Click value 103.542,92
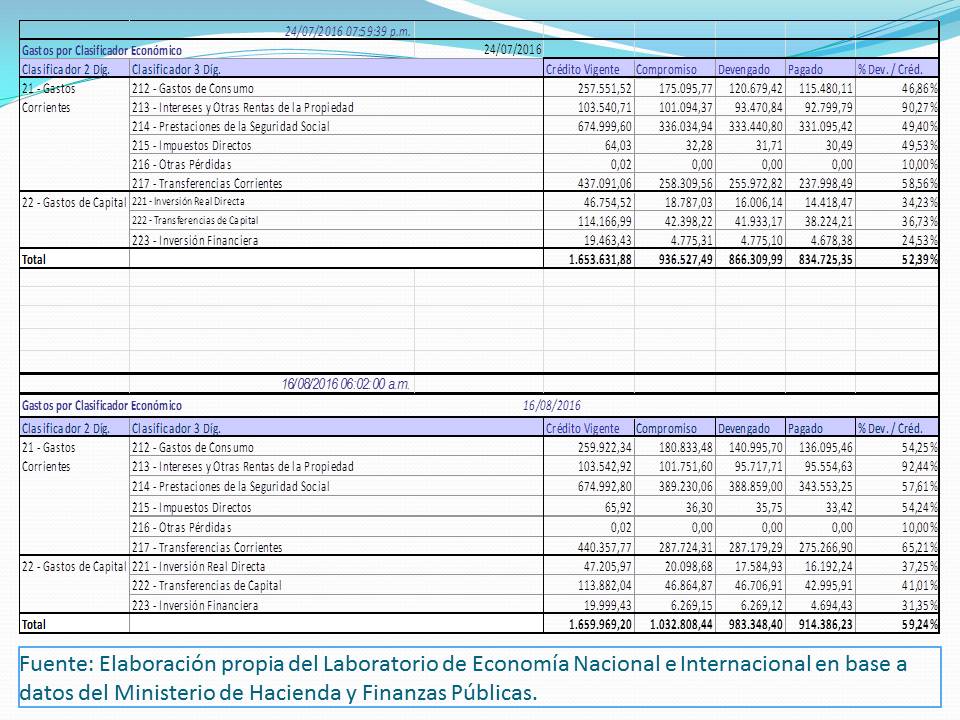Screen dimensions: 960x720 604,466
